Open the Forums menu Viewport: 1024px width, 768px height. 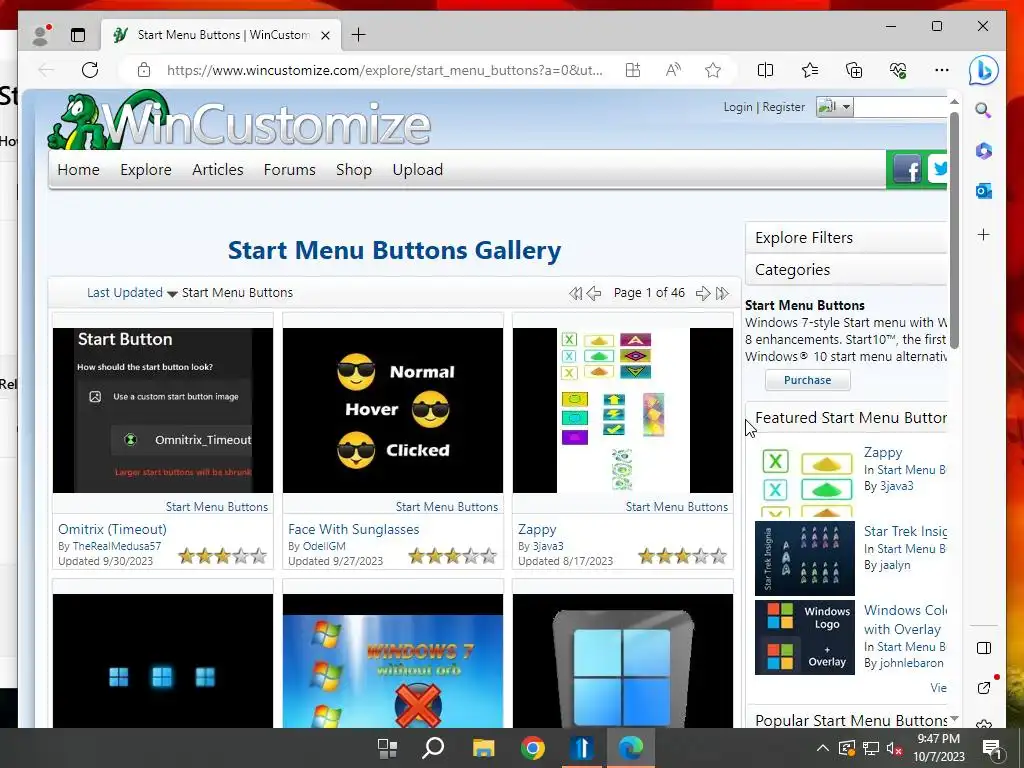pos(289,170)
